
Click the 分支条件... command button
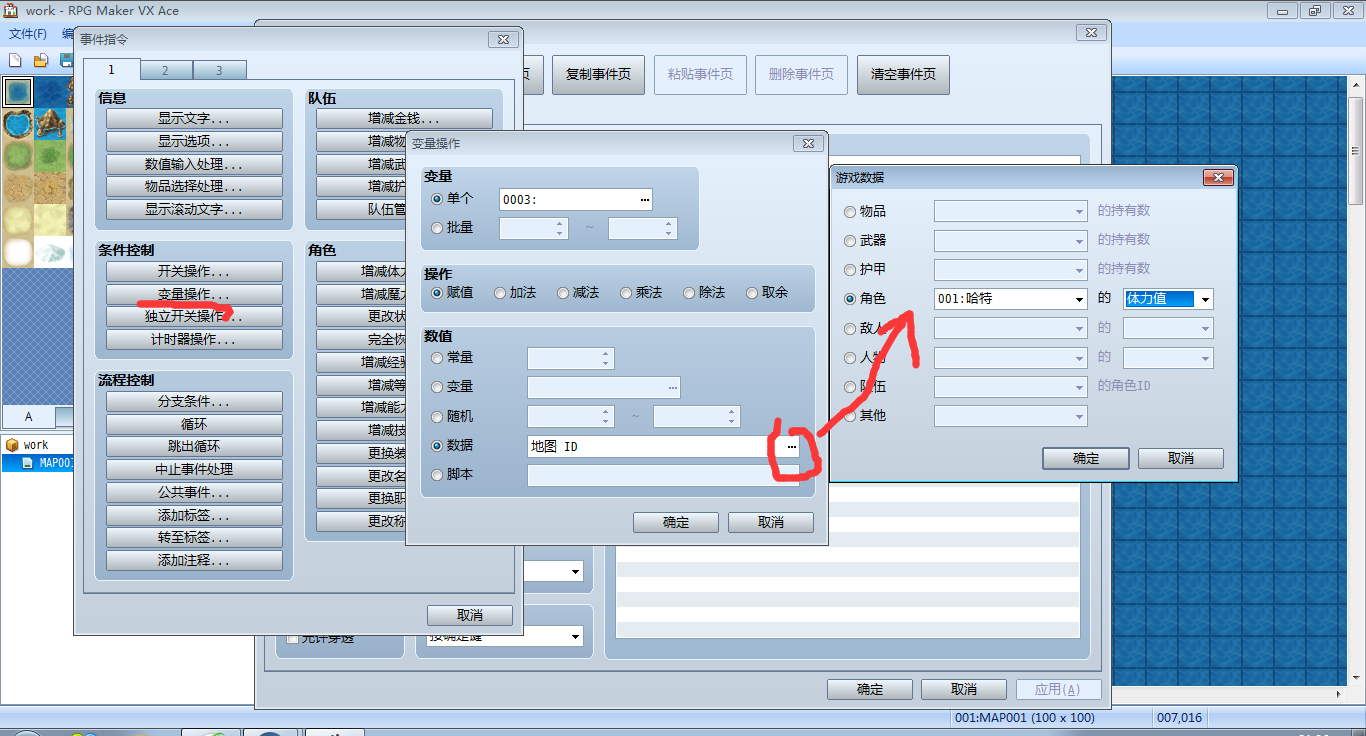coord(194,402)
